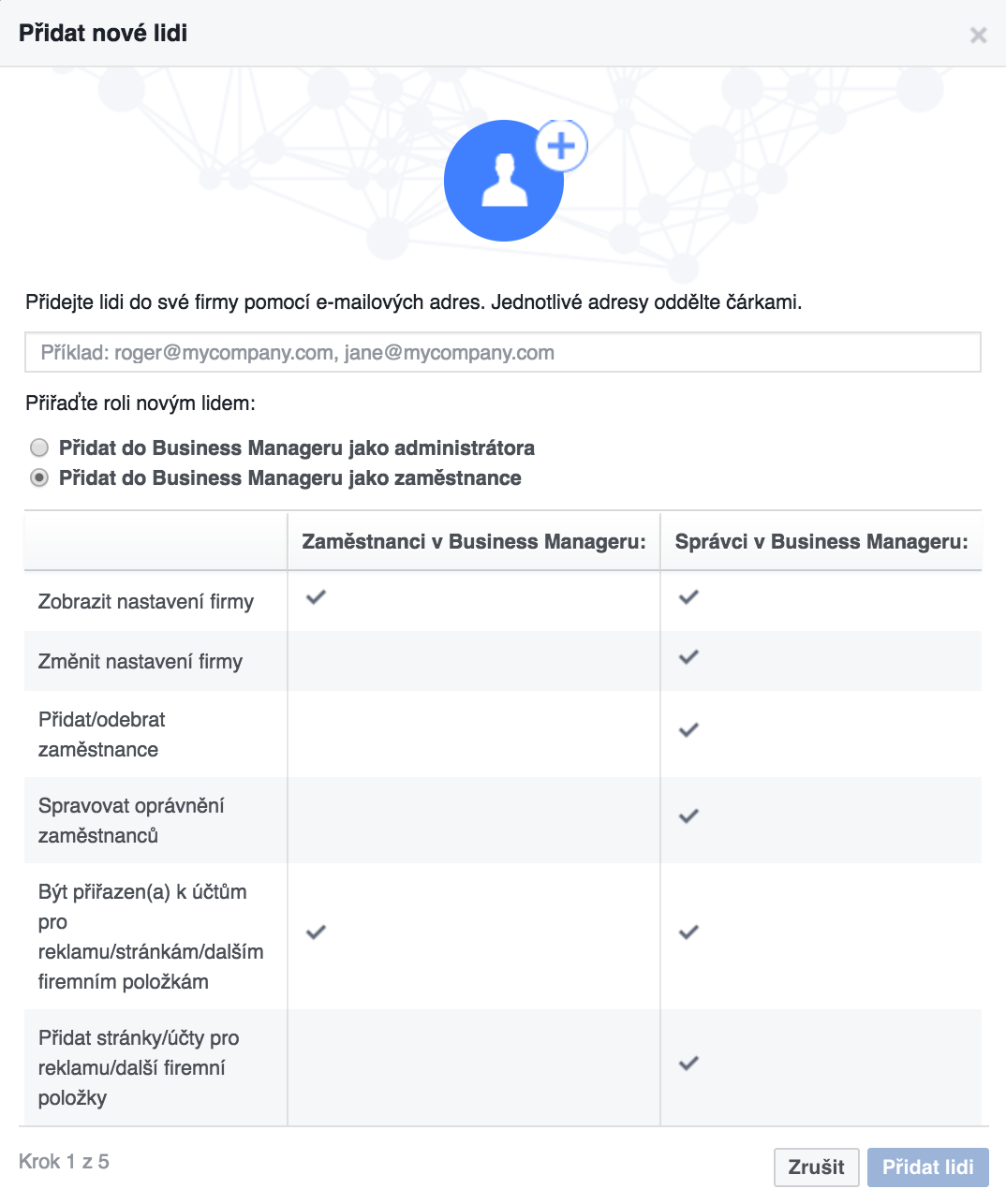Click employee checkmark for Zobrazit nastavení firmy
This screenshot has width=1006, height=1204.
[x=317, y=596]
